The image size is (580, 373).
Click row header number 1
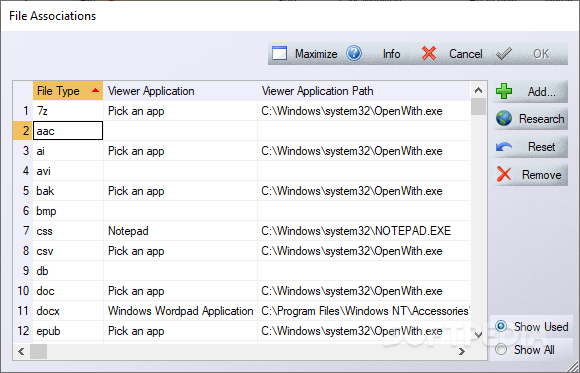(23, 111)
